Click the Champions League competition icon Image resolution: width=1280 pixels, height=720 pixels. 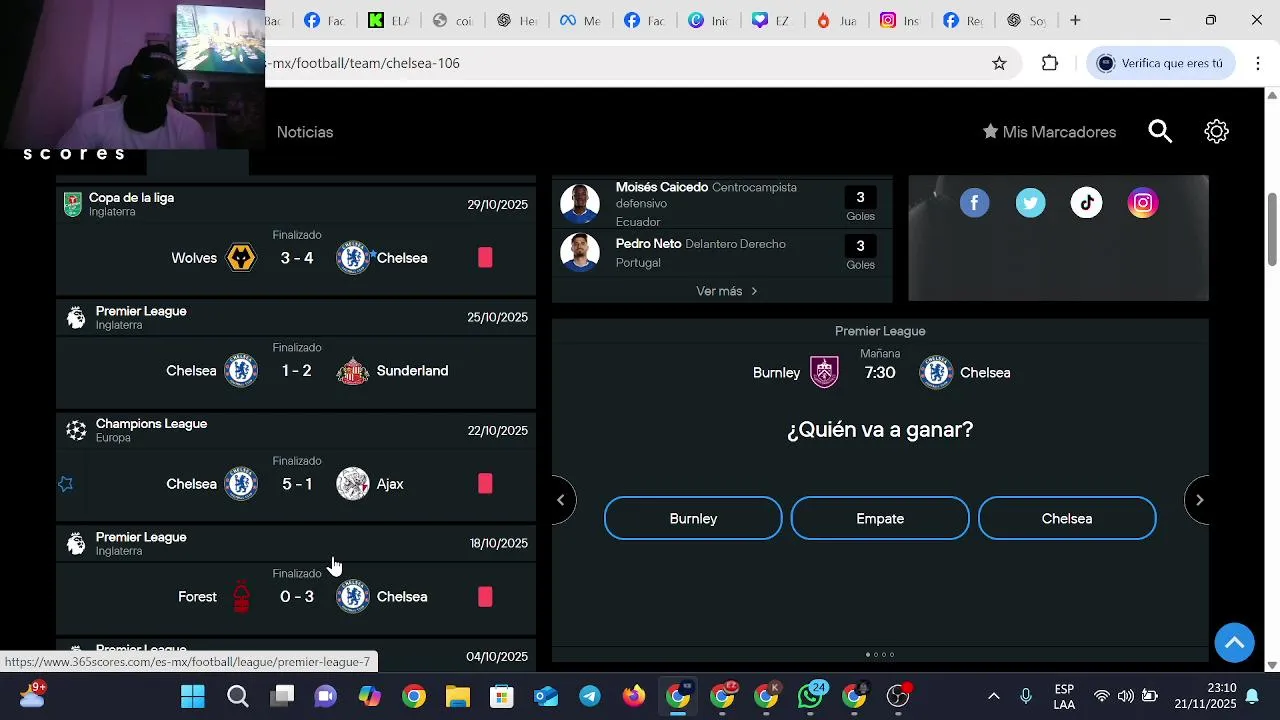(x=76, y=430)
